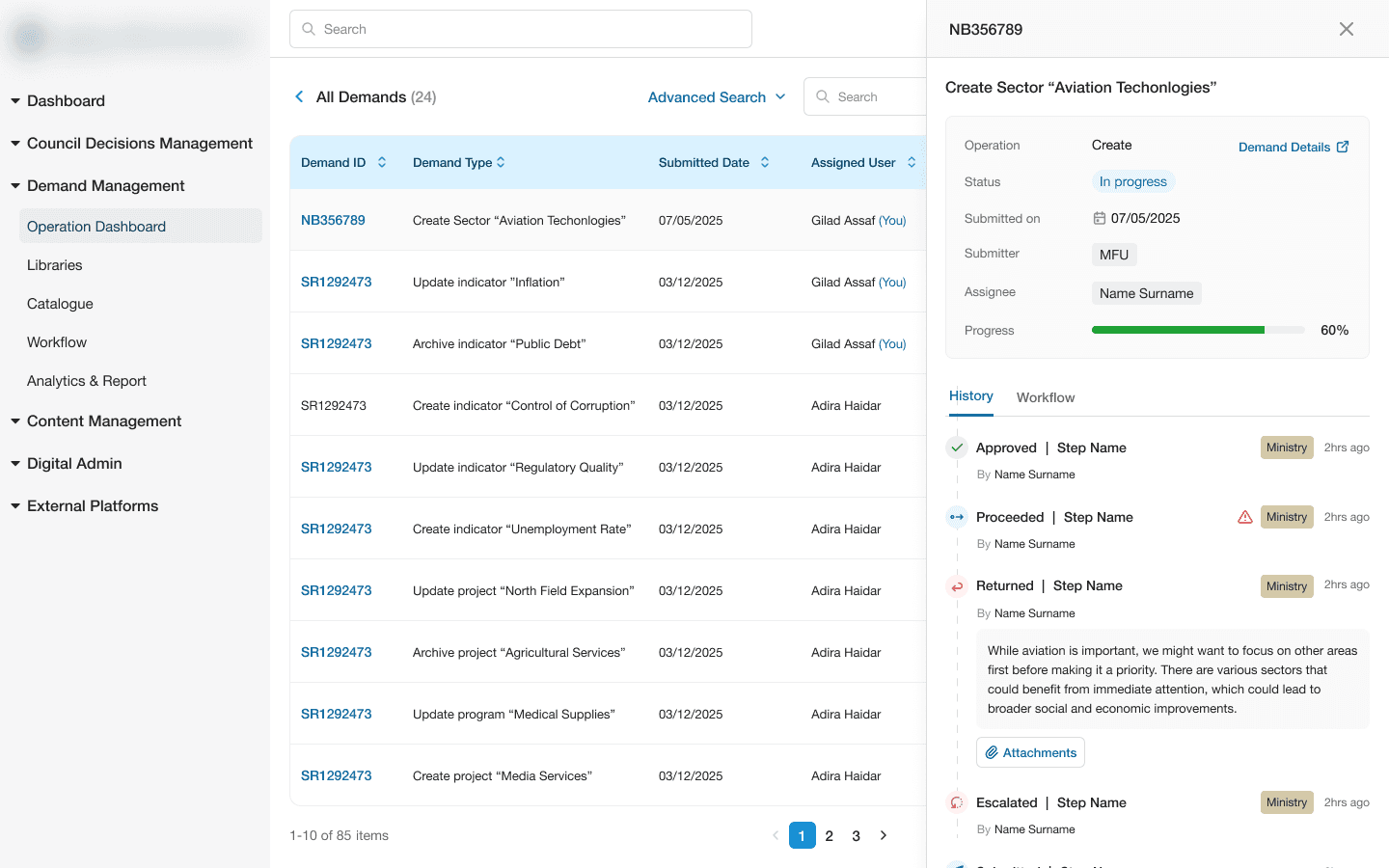Open Analytics & Report in the sidebar
This screenshot has height=868, width=1389.
pos(87,380)
